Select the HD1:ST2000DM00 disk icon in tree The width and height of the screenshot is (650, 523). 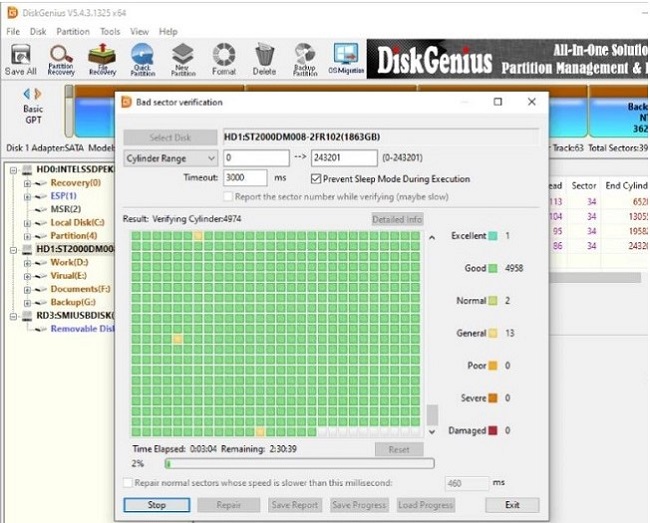(27, 249)
